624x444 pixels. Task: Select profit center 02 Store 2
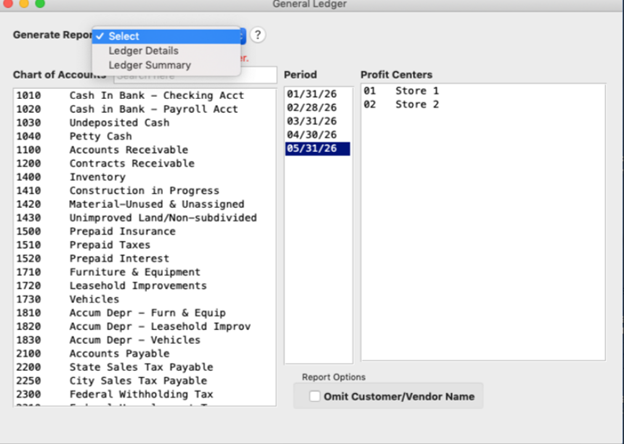(x=483, y=105)
